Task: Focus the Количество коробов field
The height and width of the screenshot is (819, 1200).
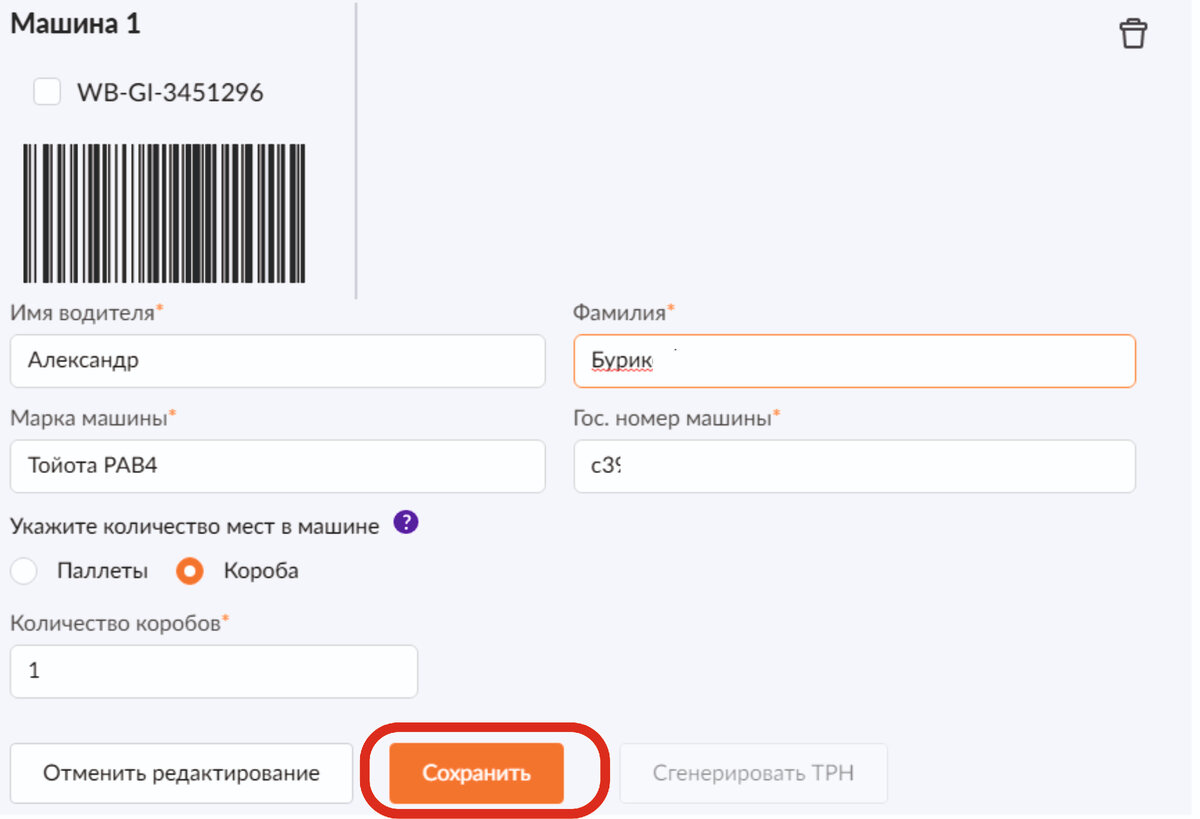Action: pyautogui.click(x=213, y=671)
